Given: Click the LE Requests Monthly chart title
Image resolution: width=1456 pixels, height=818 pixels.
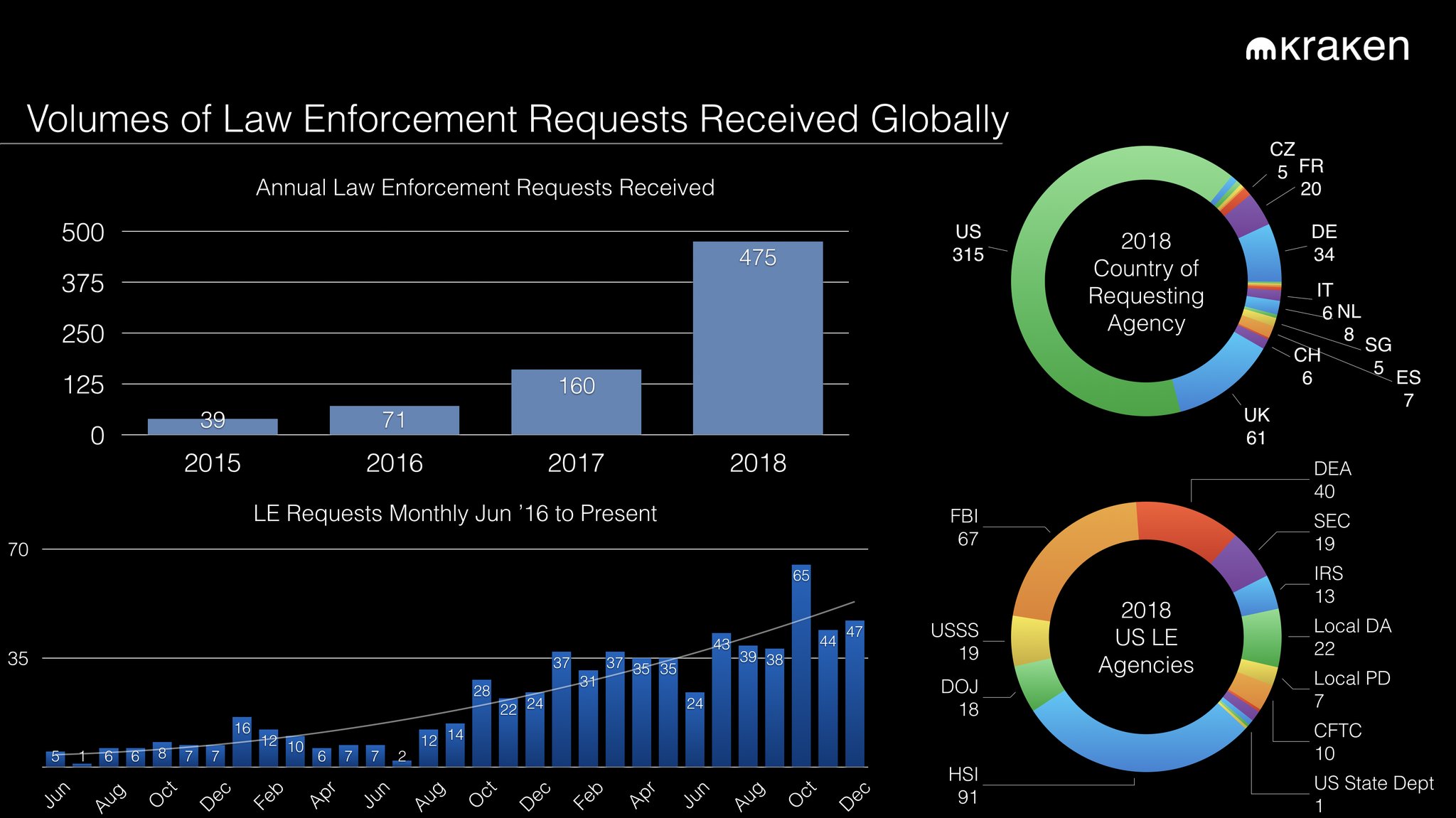Looking at the screenshot, I should pyautogui.click(x=455, y=514).
